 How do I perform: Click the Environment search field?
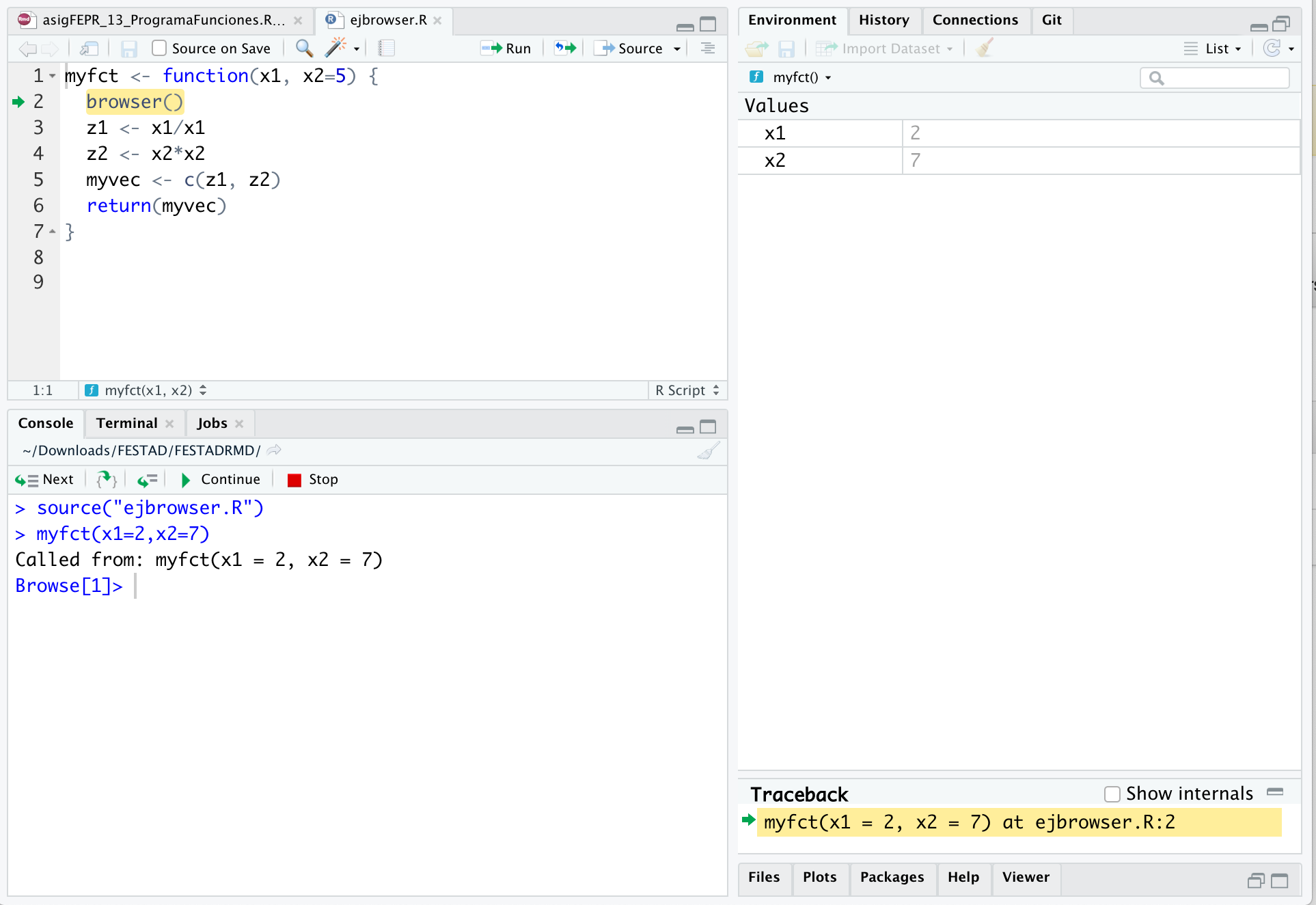[1214, 78]
